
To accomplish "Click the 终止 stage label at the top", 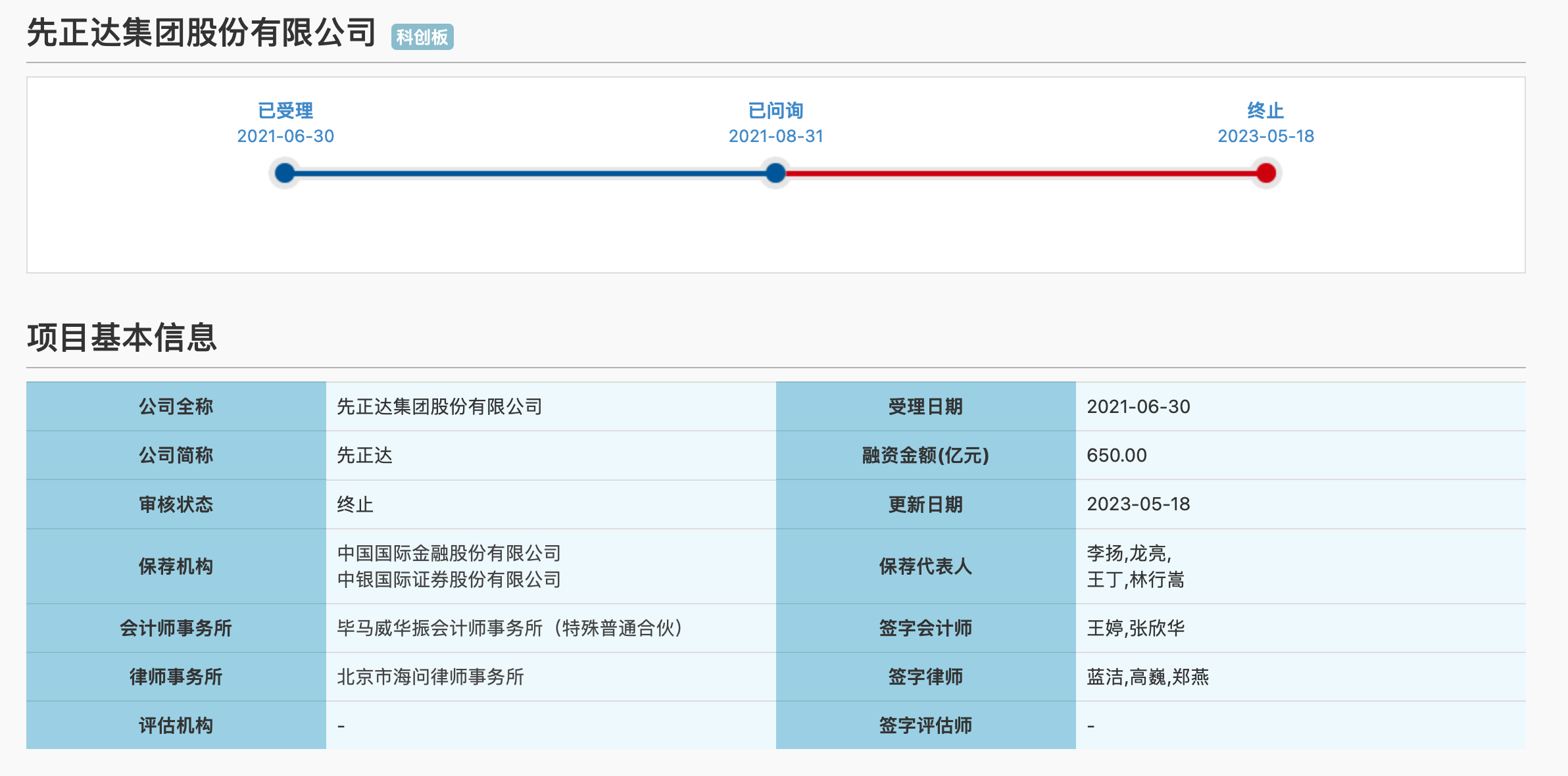I will [1265, 110].
